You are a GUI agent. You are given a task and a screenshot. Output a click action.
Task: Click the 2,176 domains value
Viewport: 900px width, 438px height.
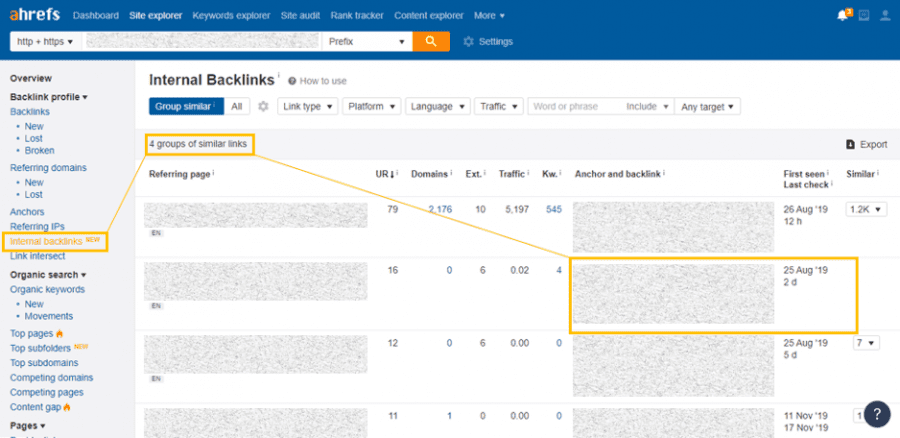point(440,210)
